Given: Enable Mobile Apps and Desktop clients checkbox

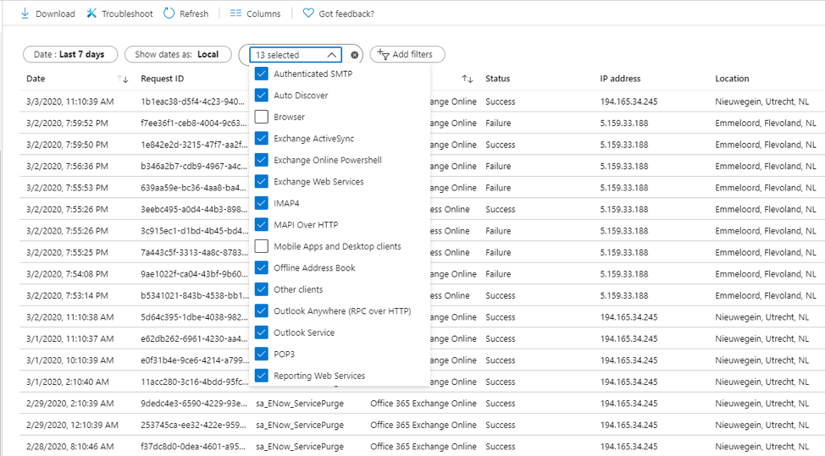Looking at the screenshot, I should click(x=261, y=246).
